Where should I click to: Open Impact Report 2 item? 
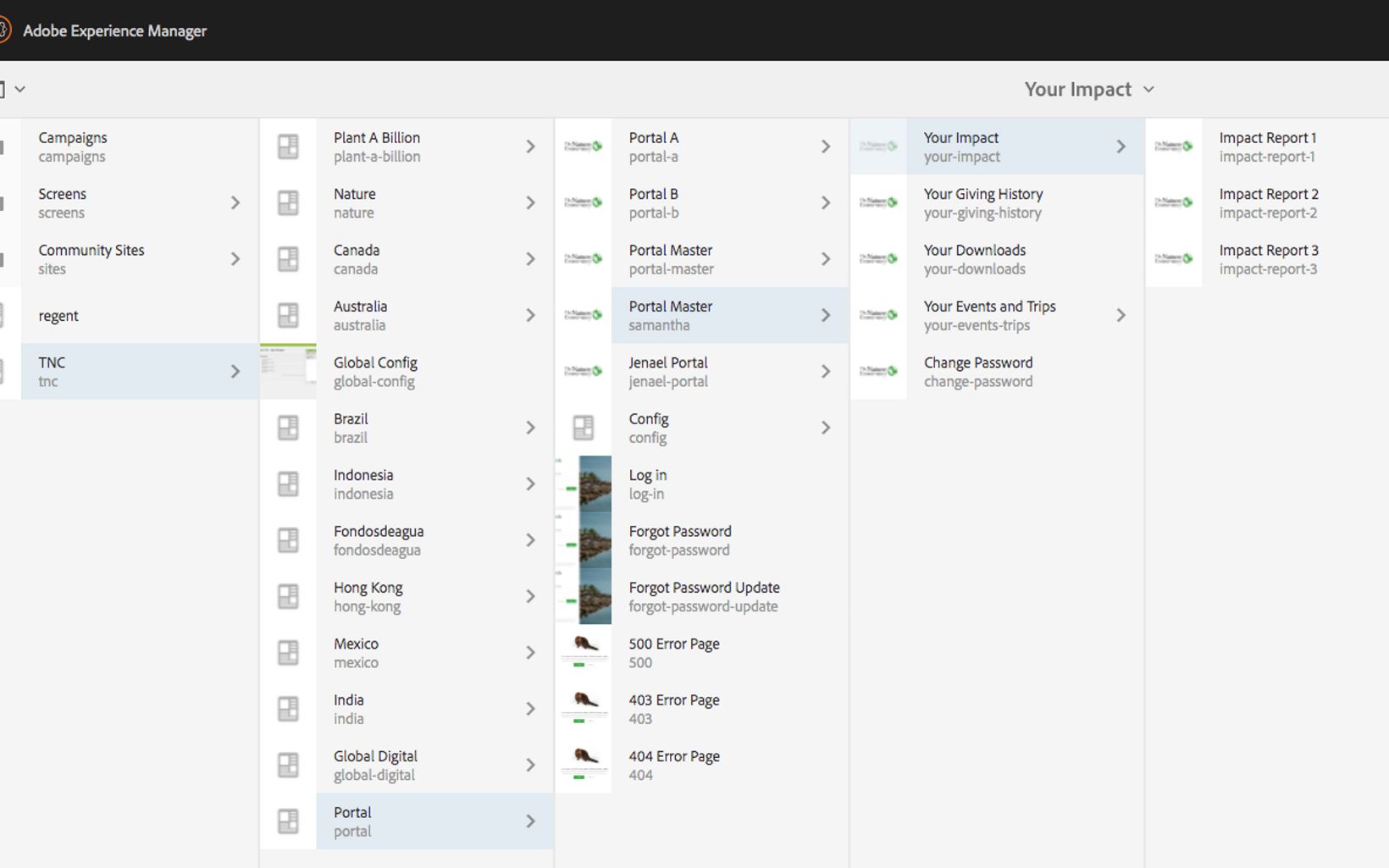[1268, 202]
